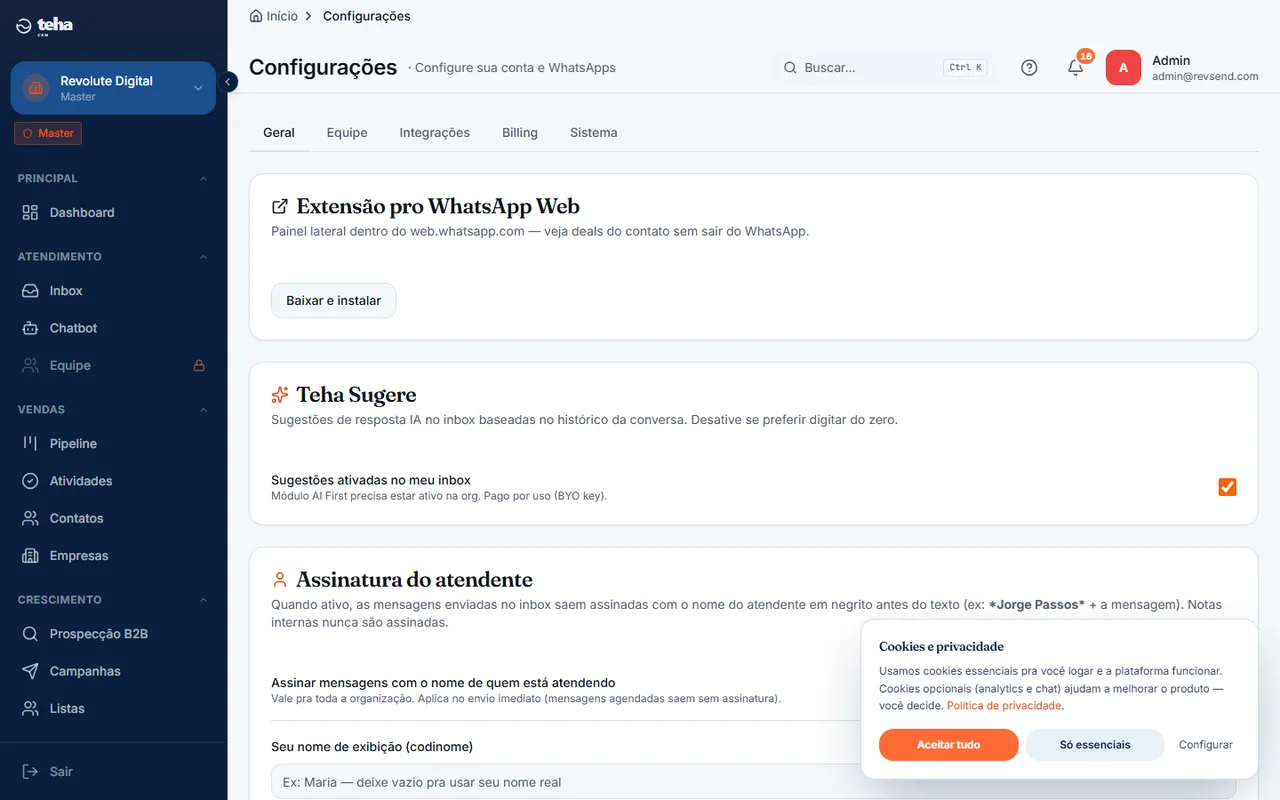Screen dimensions: 1280x800
Task: Switch to the Equipe tab
Action: (347, 132)
